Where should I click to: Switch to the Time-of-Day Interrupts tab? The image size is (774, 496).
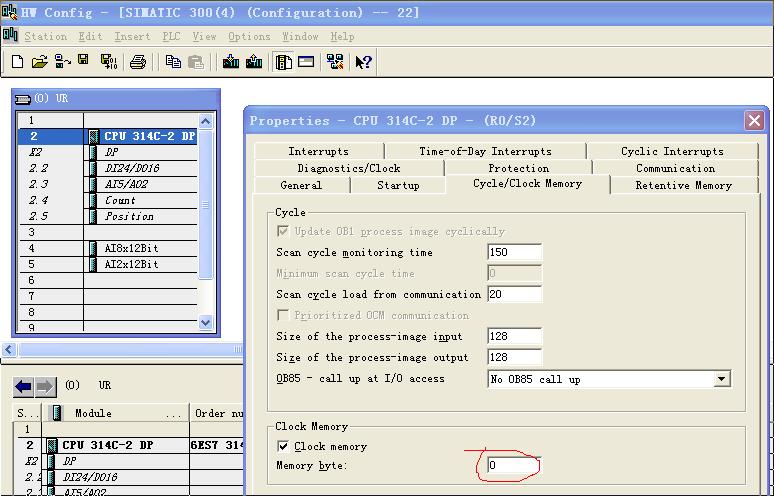click(485, 151)
